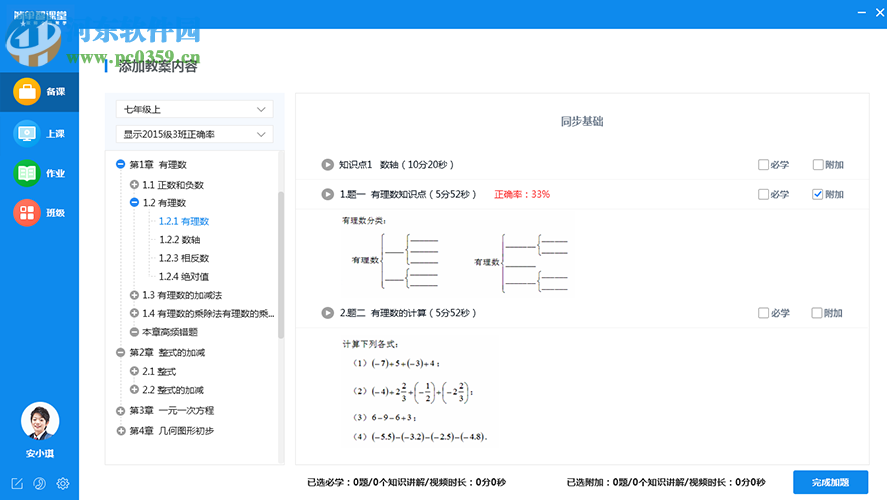Click the 正确率：33% text
Viewport: 887px width, 500px height.
[522, 195]
